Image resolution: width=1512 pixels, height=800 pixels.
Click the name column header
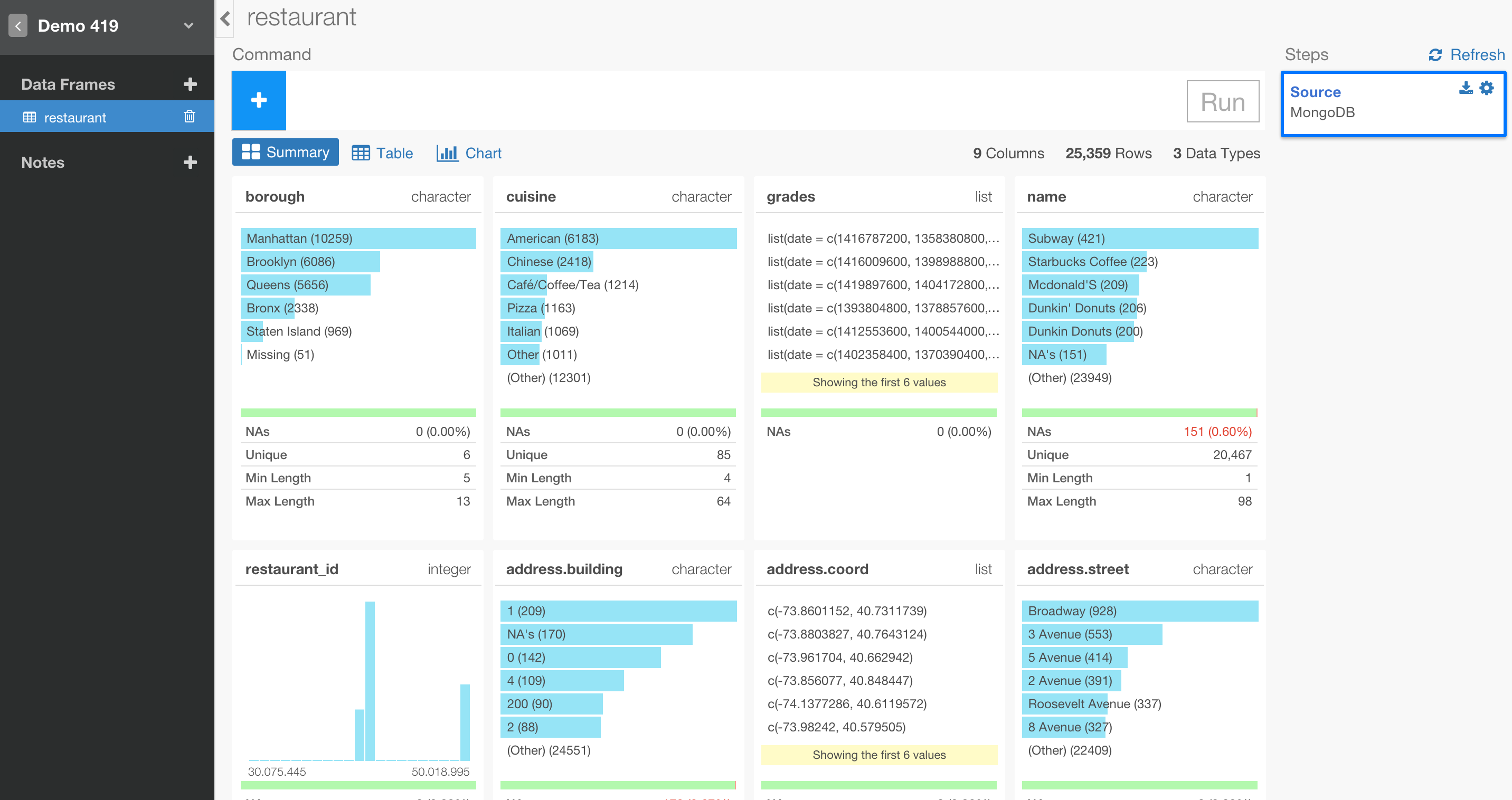(1046, 196)
